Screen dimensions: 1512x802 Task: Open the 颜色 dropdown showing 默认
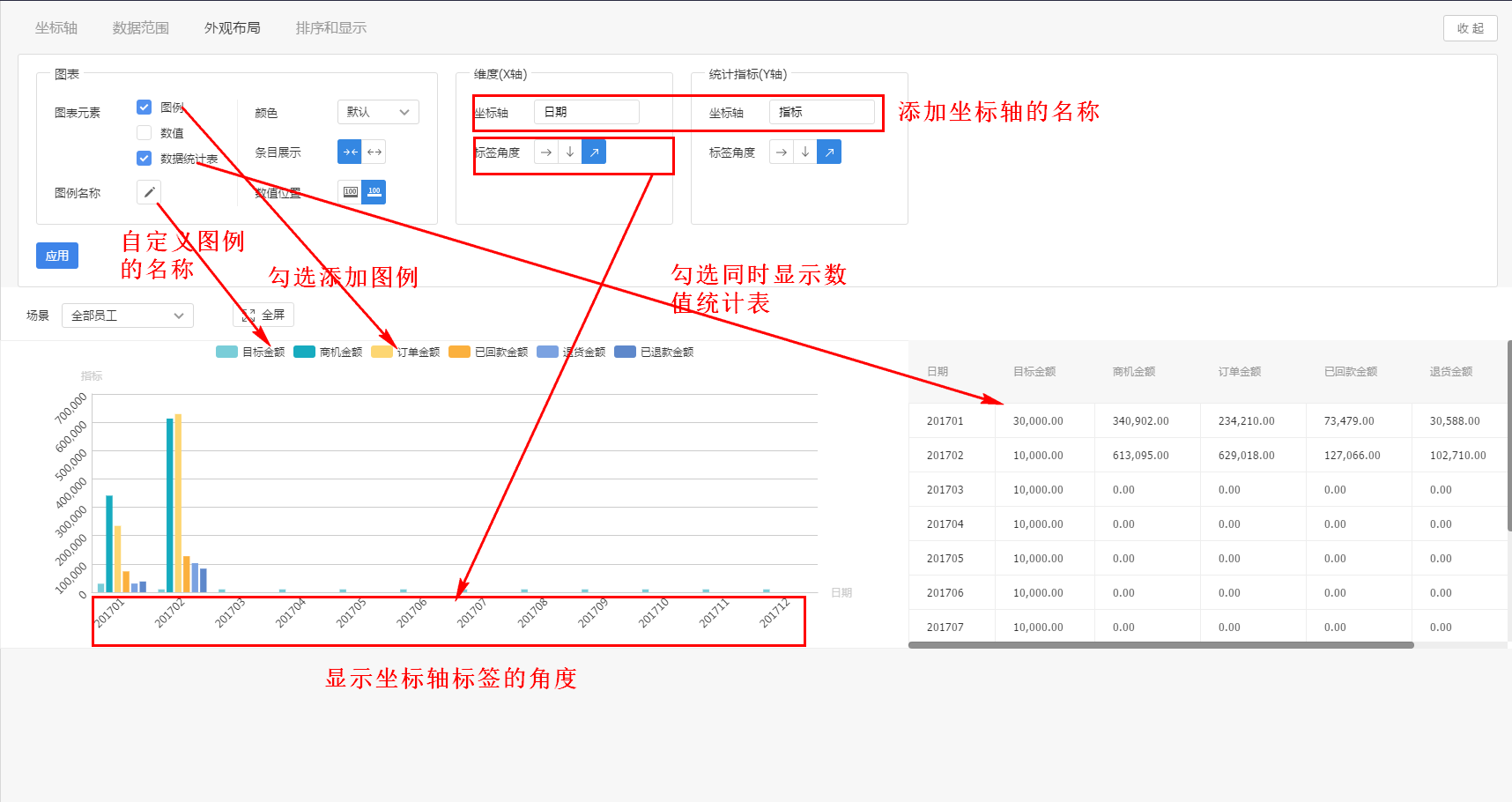(378, 112)
